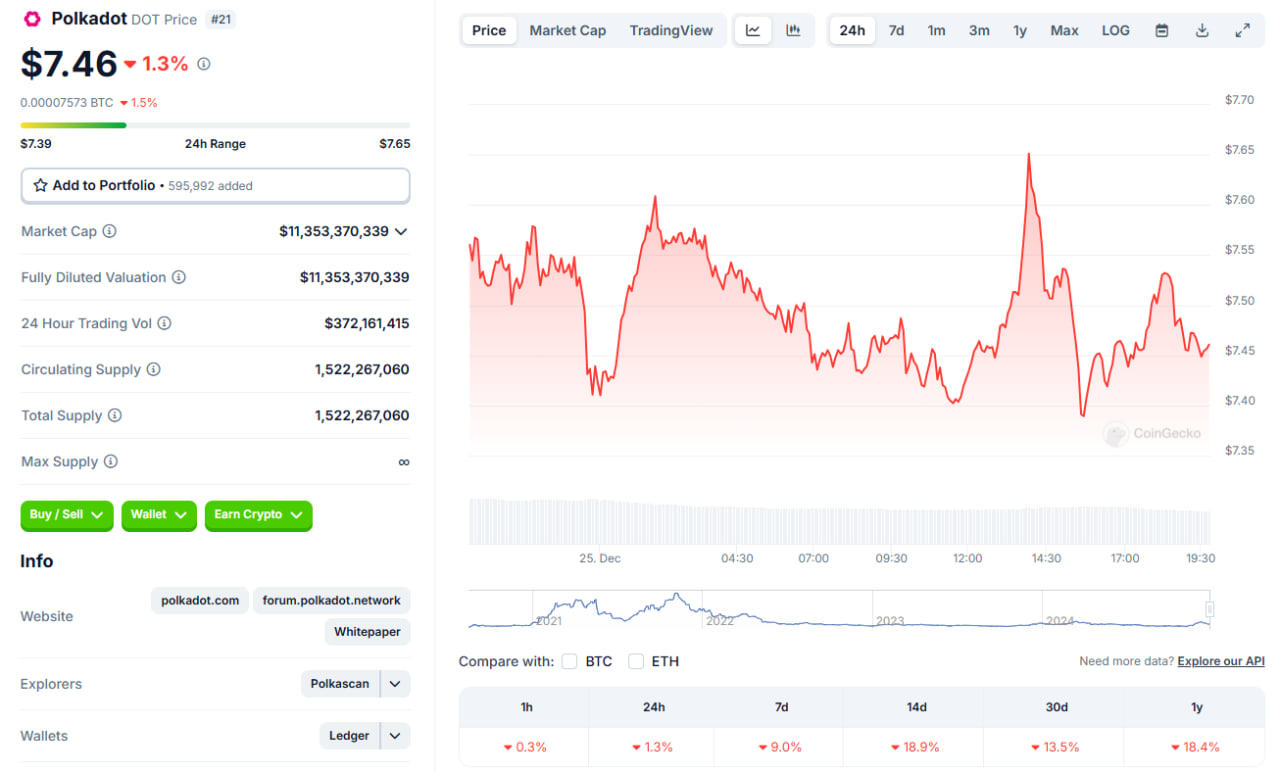Expand the Wallets dropdown arrow next to Ledger
1280x773 pixels.
(x=395, y=736)
